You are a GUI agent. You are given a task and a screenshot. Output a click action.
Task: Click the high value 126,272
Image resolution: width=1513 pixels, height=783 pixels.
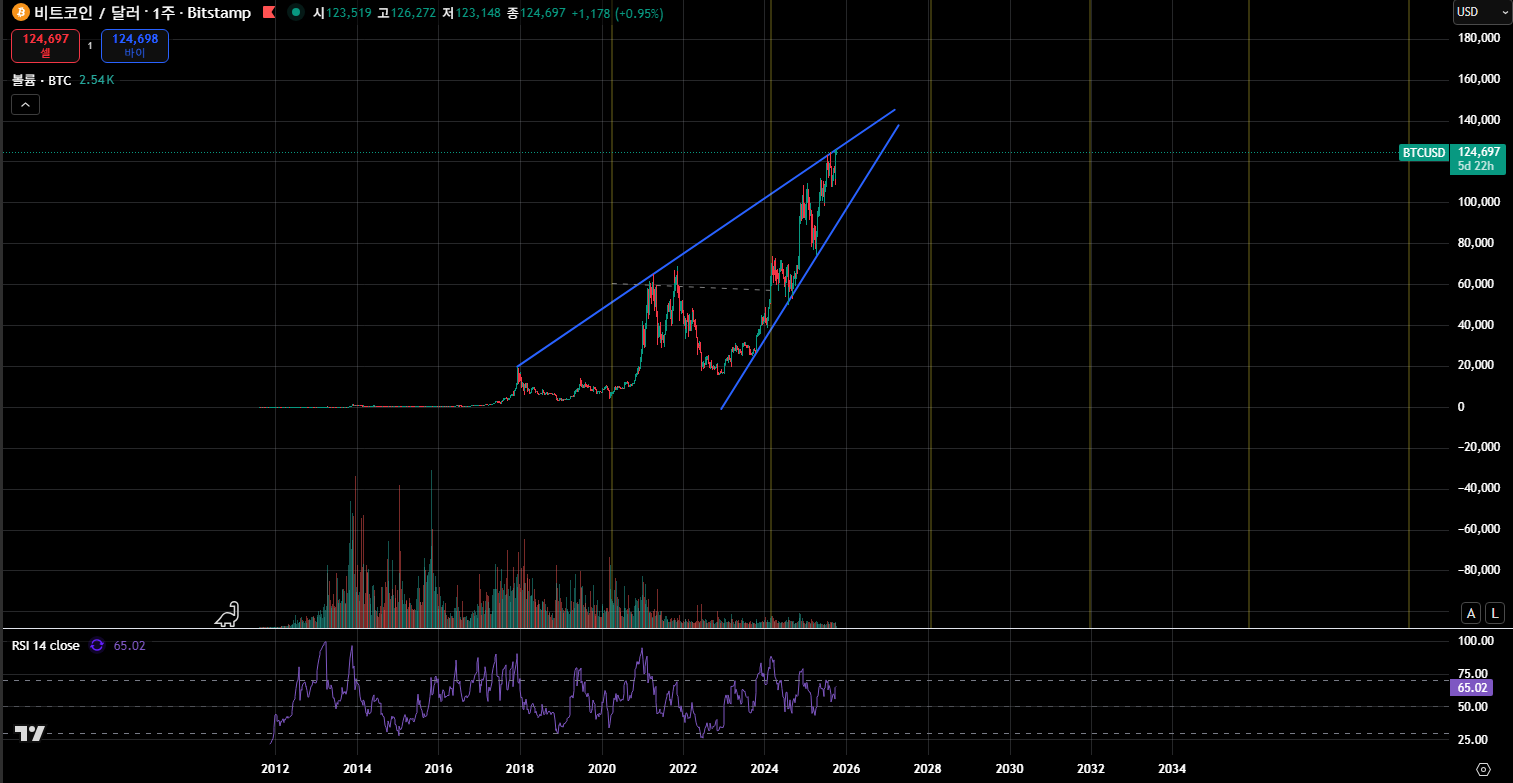coord(413,13)
